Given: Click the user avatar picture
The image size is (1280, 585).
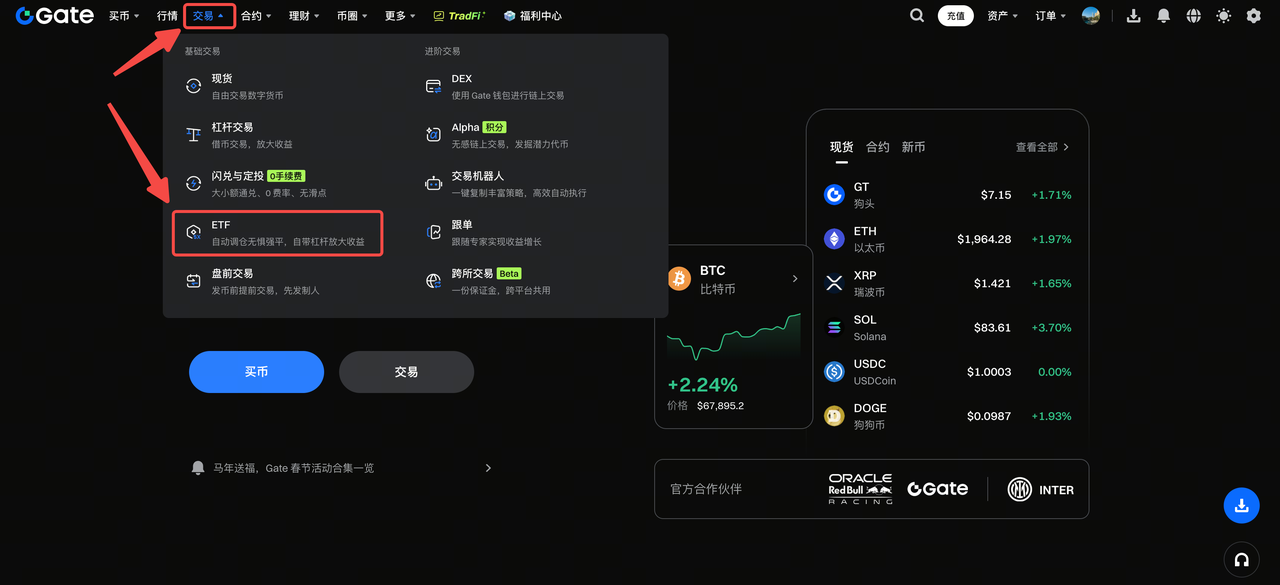Looking at the screenshot, I should [1091, 16].
